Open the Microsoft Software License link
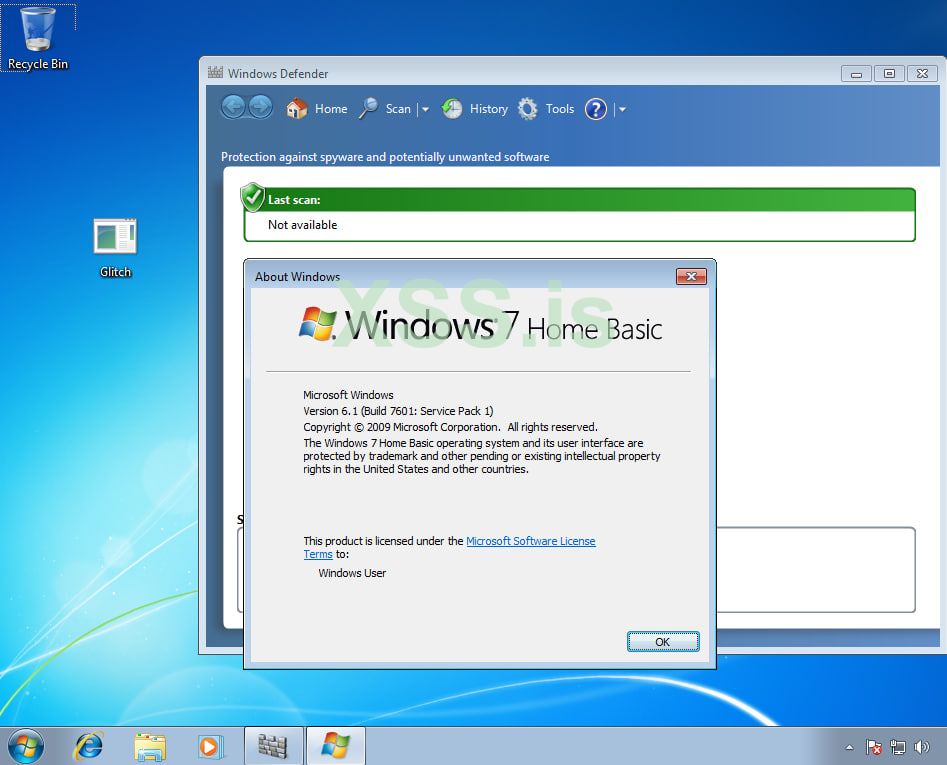The image size is (947, 765). pyautogui.click(x=530, y=541)
